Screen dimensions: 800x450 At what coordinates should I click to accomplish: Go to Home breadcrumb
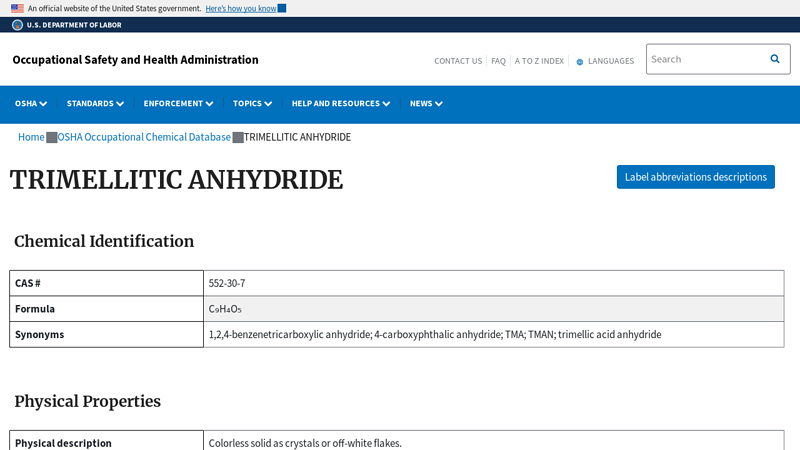31,137
